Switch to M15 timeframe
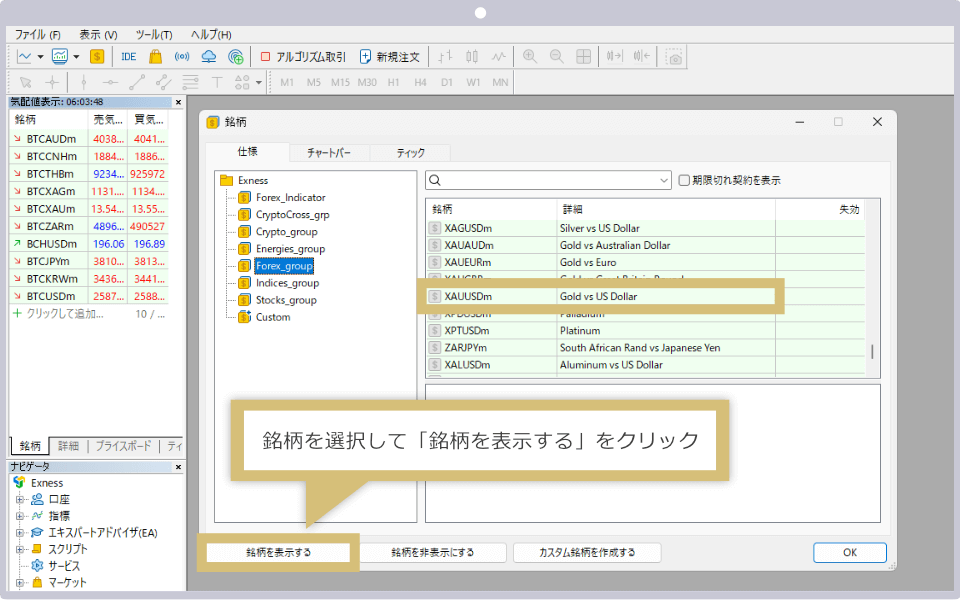960x600 pixels. 340,82
